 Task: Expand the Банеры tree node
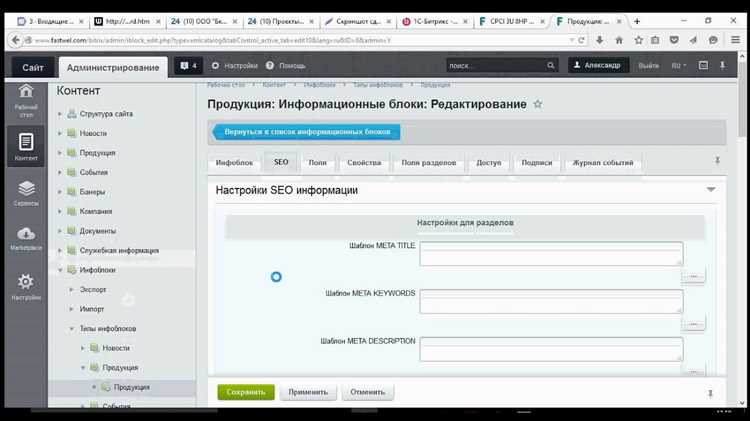[x=60, y=192]
